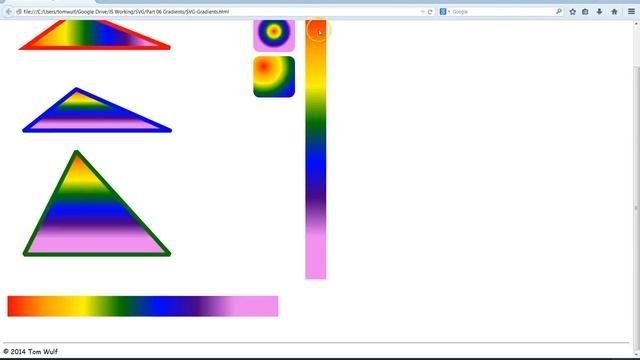The width and height of the screenshot is (640, 360).
Task: Click the rounded square with off-center radial gradient
Action: pos(274,77)
